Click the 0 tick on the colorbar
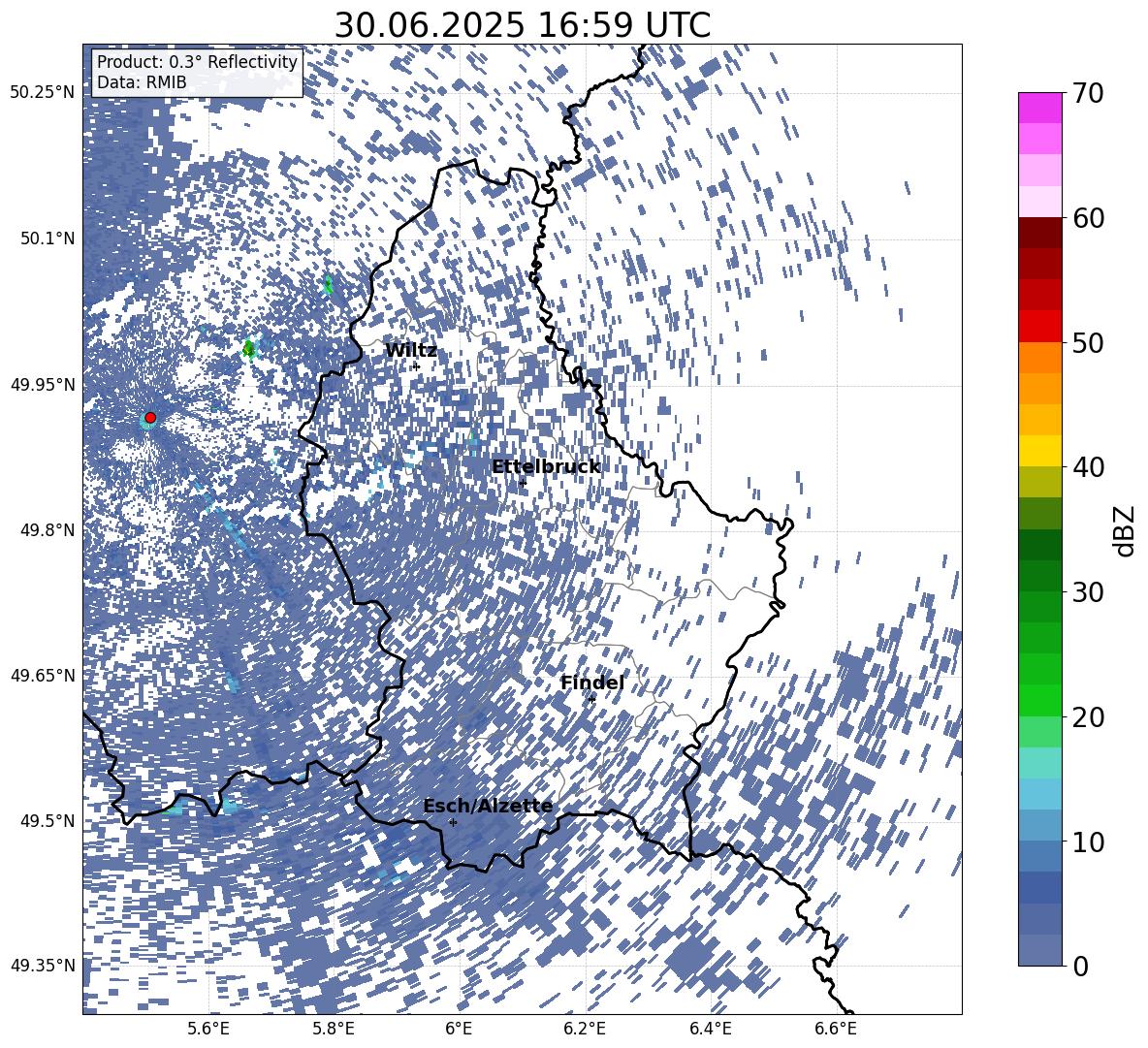This screenshot has width=1148, height=1048. click(1081, 966)
